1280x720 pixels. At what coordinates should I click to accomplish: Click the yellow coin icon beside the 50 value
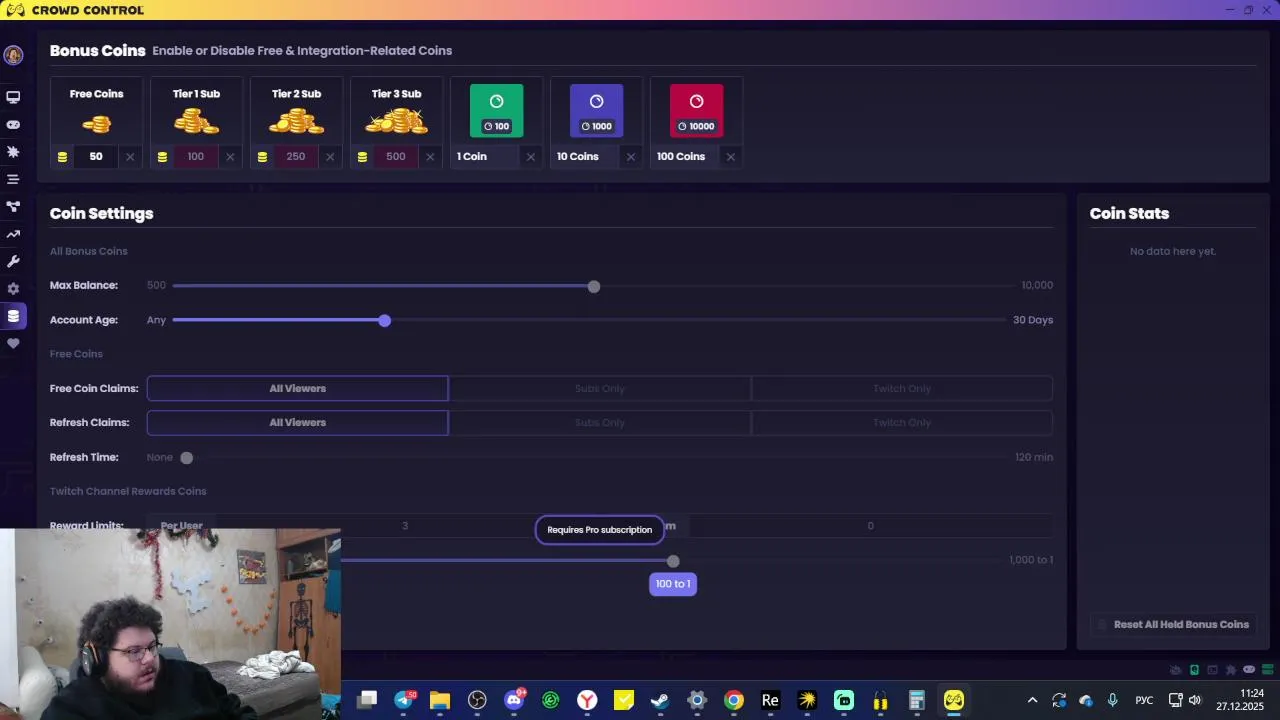pyautogui.click(x=62, y=157)
